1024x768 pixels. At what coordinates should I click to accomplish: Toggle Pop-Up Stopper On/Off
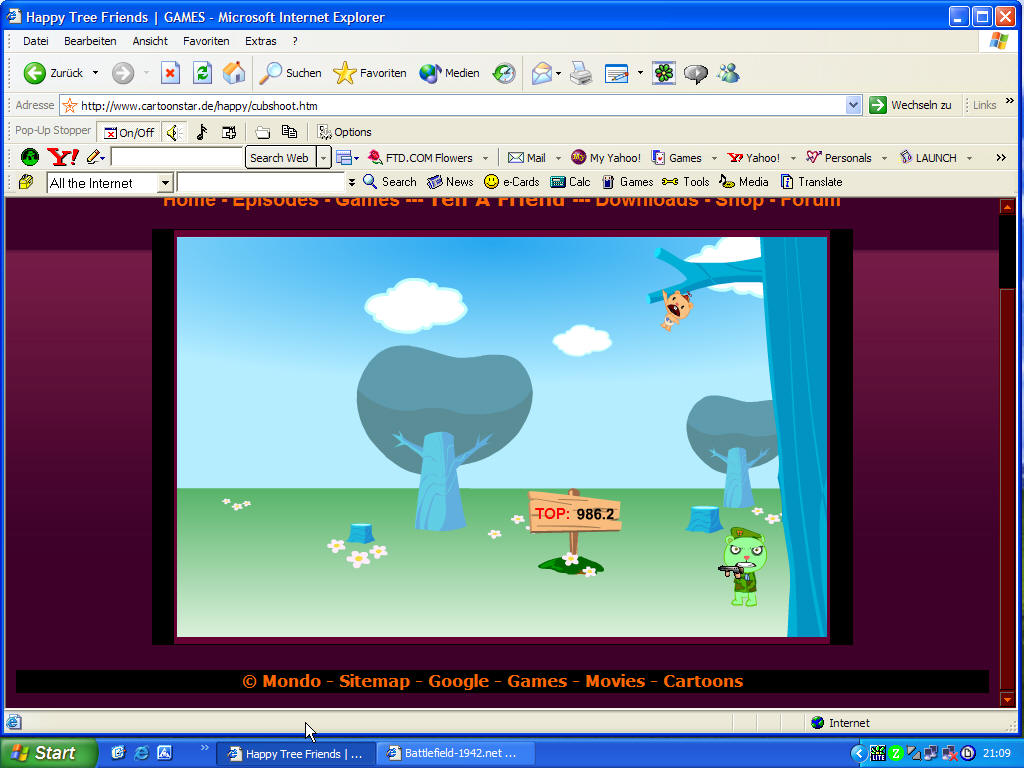tap(129, 133)
